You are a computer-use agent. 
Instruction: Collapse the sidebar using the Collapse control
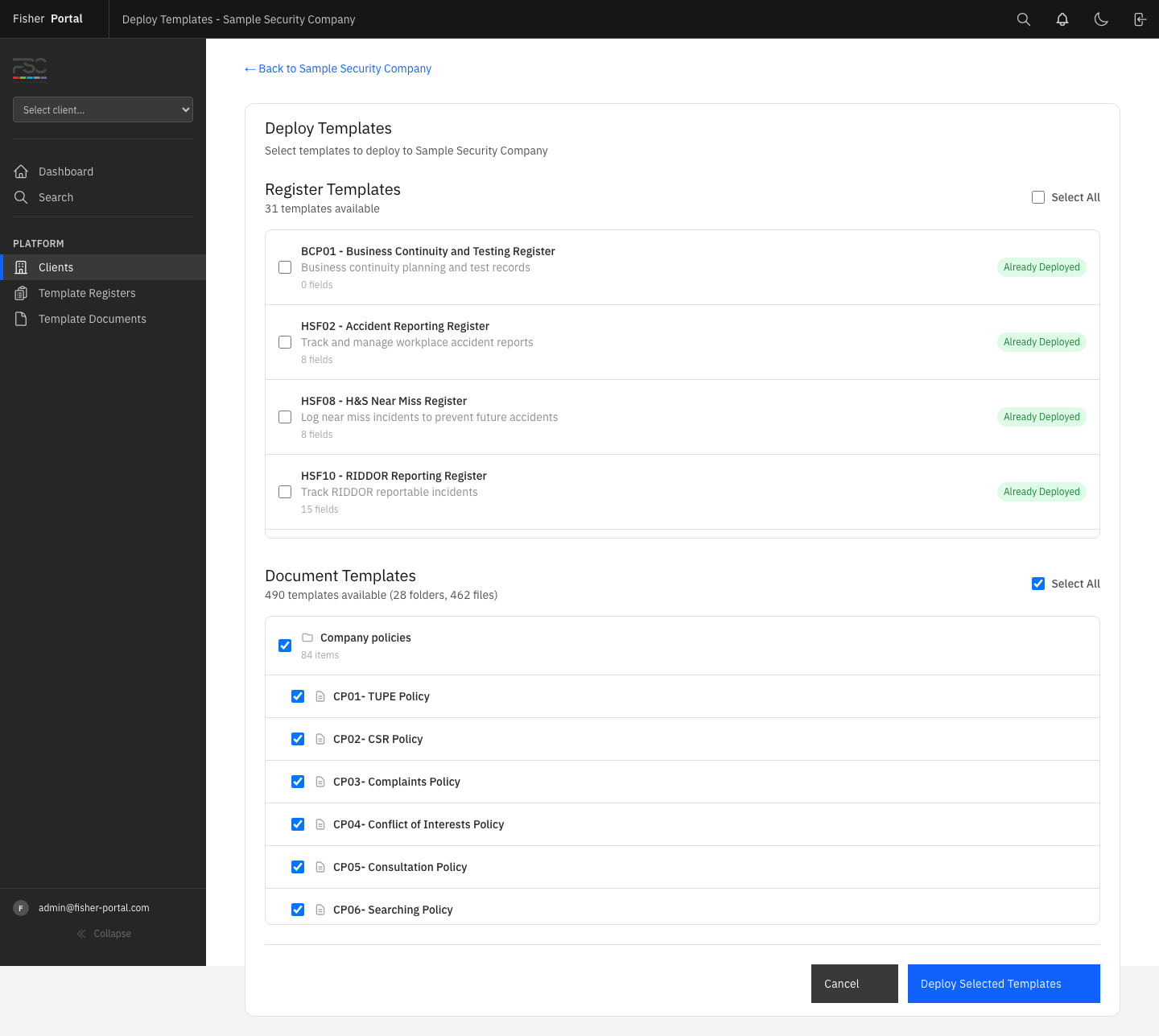tap(103, 934)
